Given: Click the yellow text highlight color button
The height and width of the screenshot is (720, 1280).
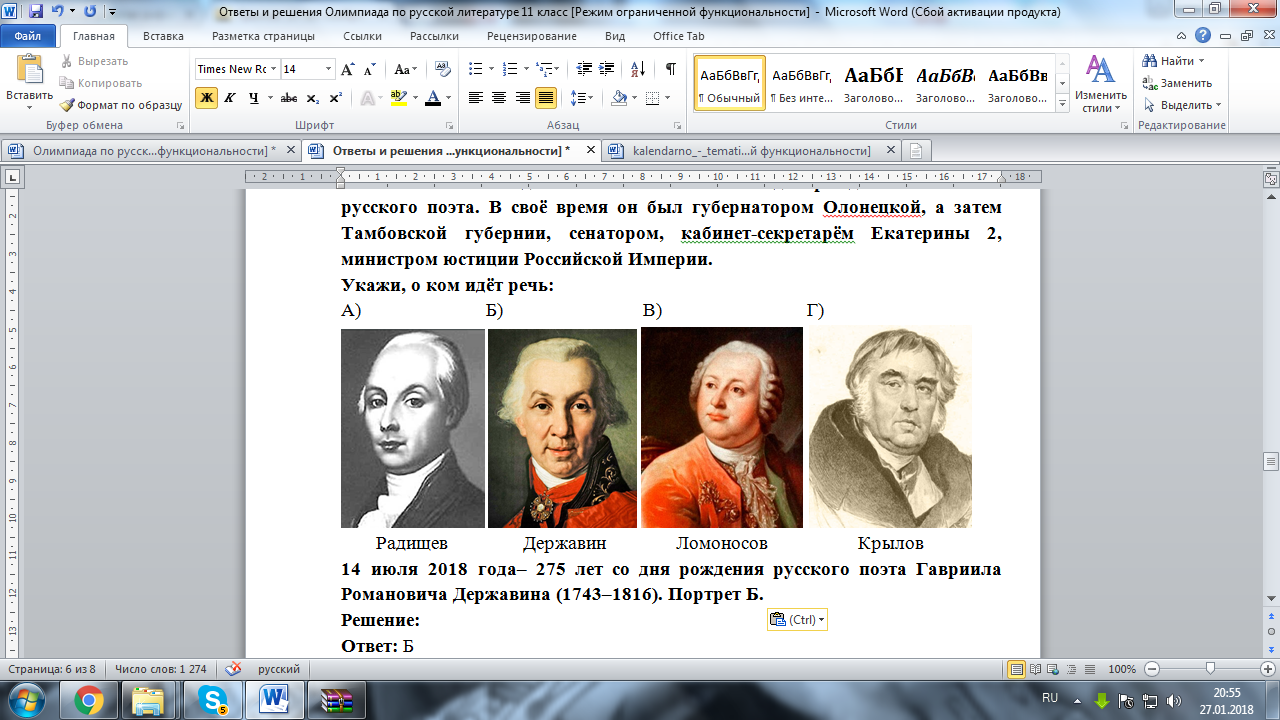Looking at the screenshot, I should pyautogui.click(x=399, y=98).
